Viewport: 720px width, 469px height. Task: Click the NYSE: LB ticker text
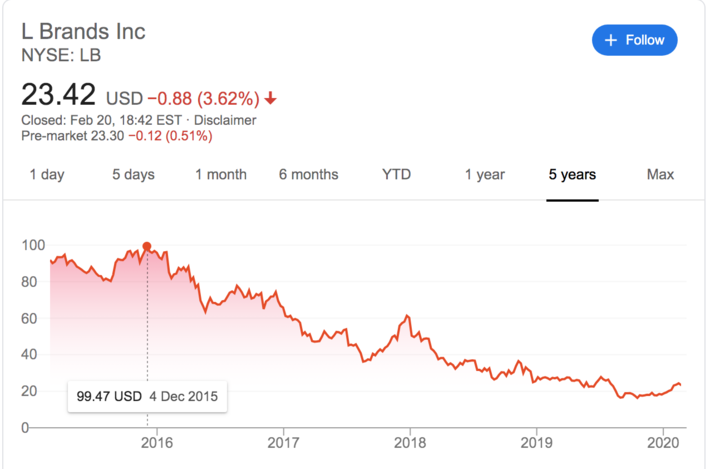click(61, 54)
